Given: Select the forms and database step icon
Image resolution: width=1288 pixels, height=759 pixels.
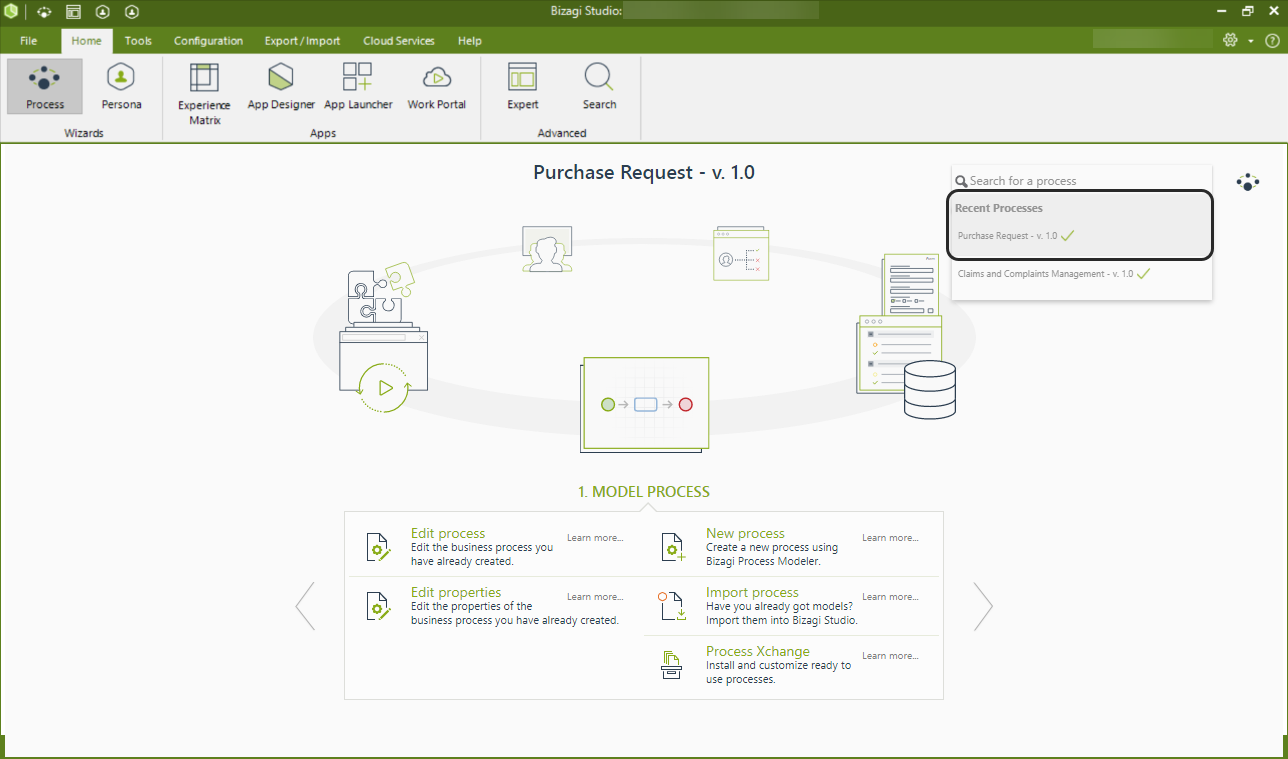Looking at the screenshot, I should (906, 336).
